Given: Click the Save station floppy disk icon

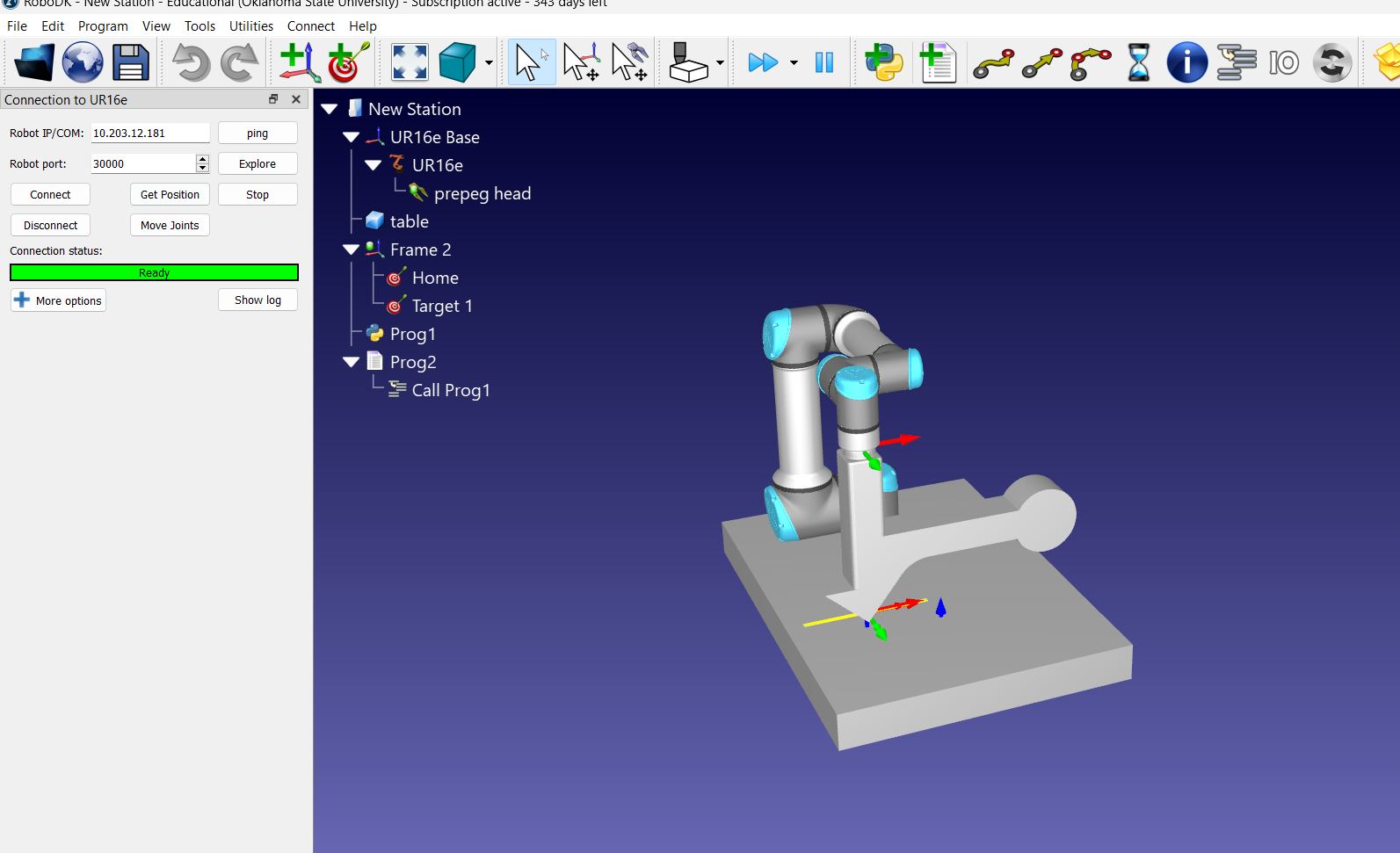Looking at the screenshot, I should click(x=131, y=63).
